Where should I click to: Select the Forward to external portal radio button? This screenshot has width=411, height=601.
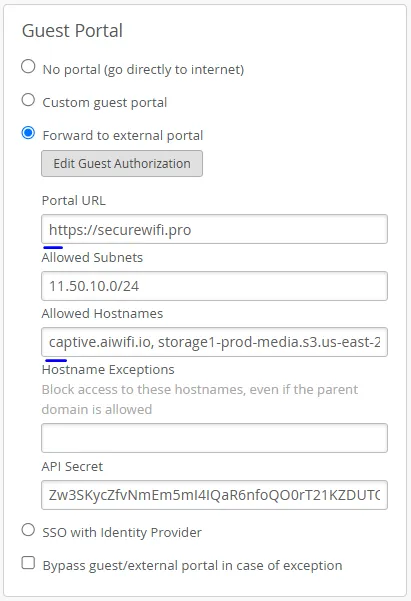click(28, 133)
